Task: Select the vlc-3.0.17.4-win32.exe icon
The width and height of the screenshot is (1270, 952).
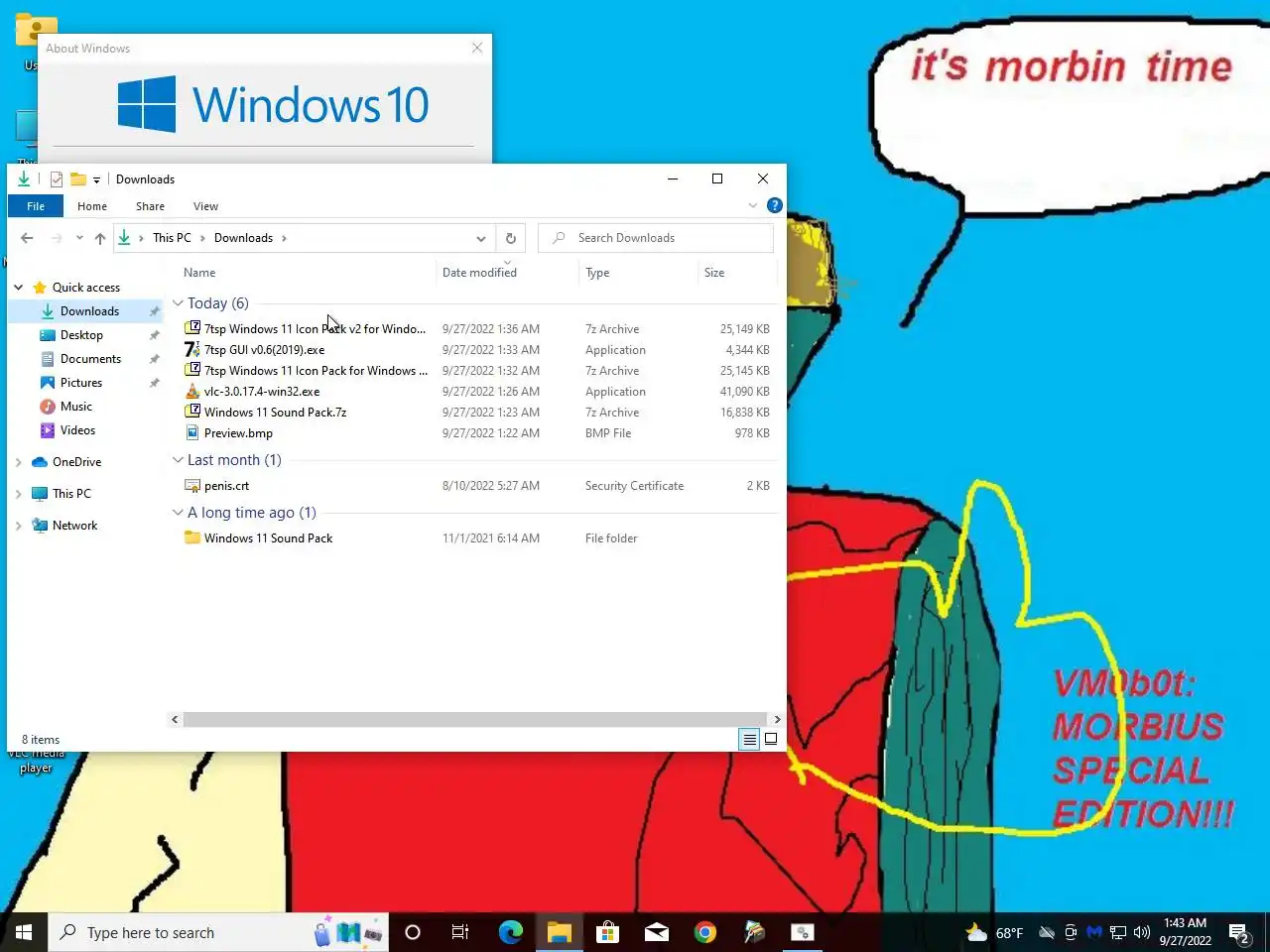Action: 192,391
